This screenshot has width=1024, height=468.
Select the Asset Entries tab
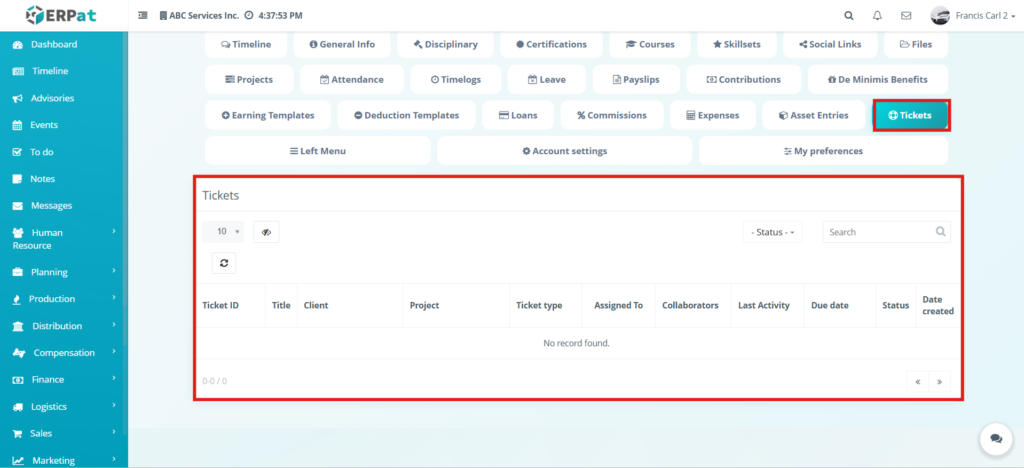(x=812, y=115)
